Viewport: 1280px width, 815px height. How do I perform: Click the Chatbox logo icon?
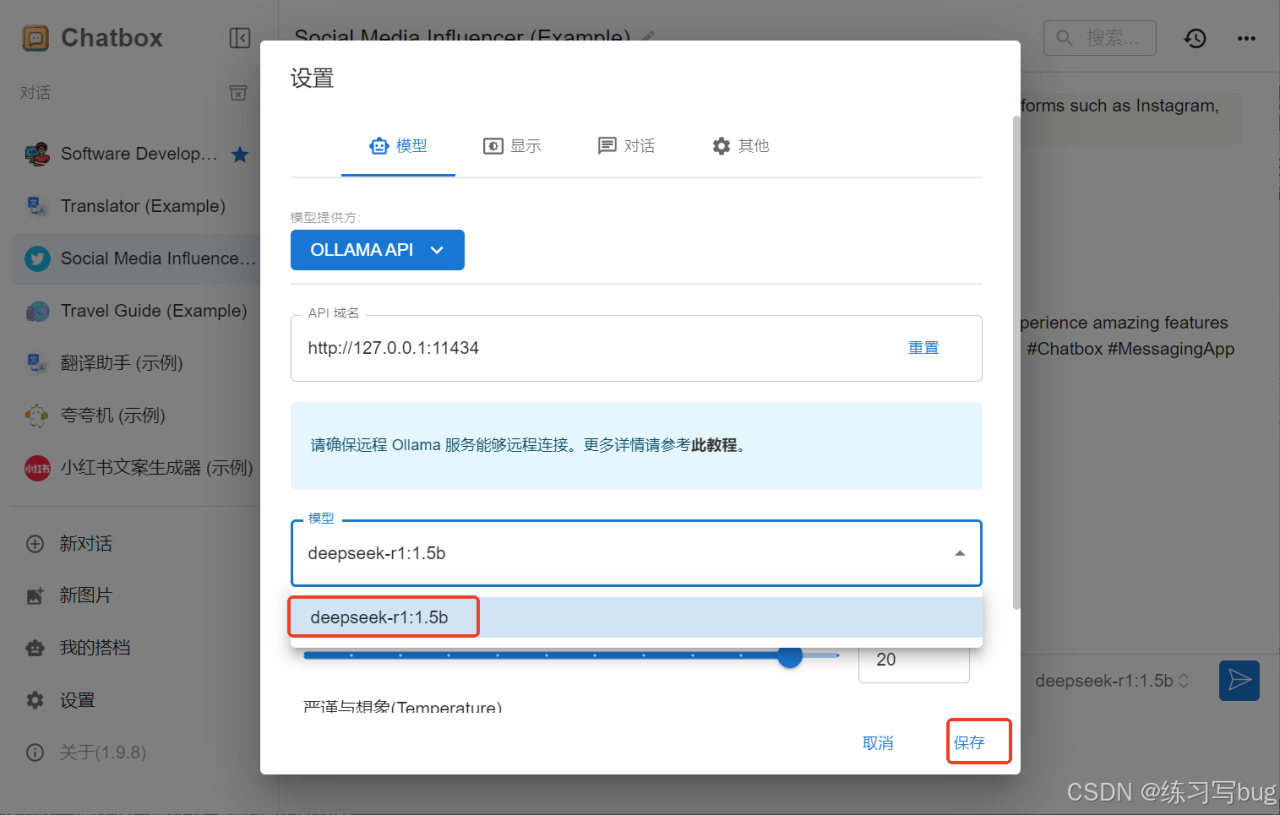[x=36, y=38]
